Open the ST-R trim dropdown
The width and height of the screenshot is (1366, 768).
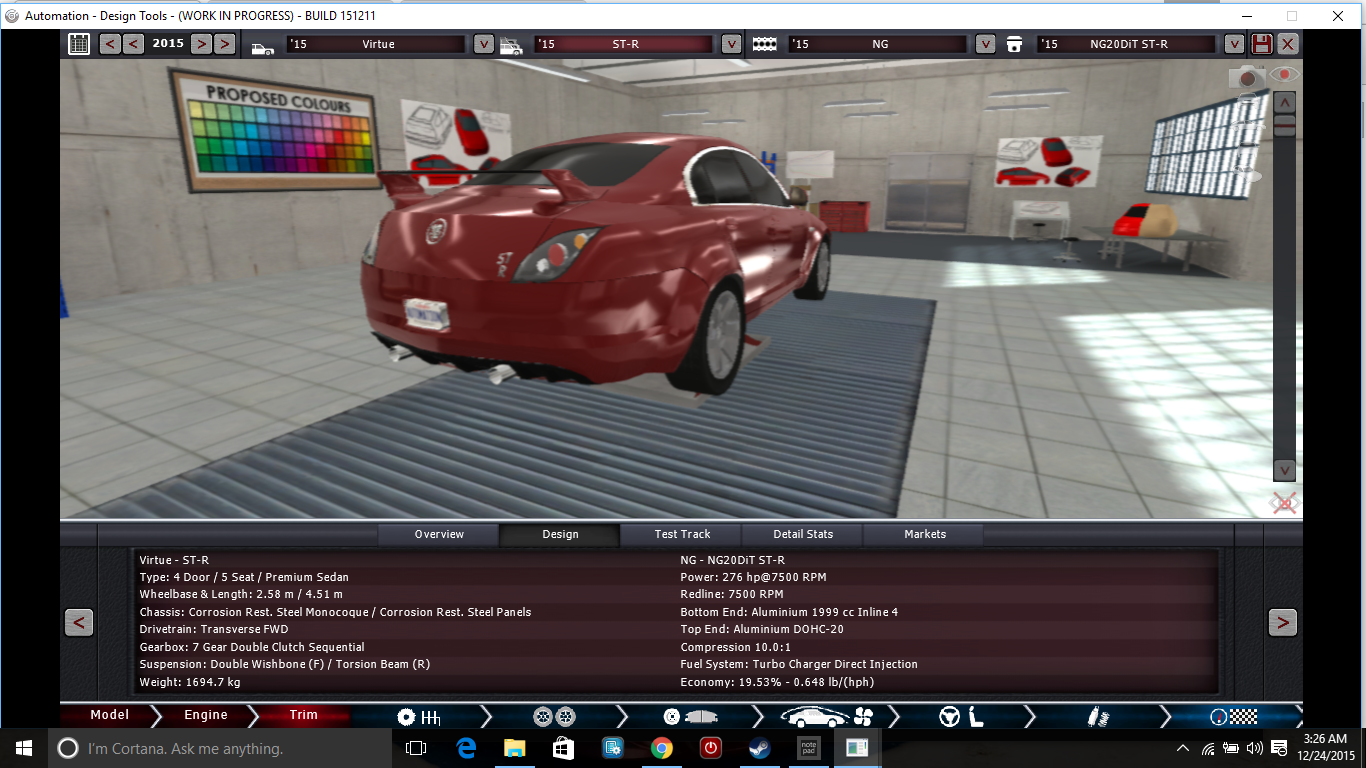tap(731, 44)
